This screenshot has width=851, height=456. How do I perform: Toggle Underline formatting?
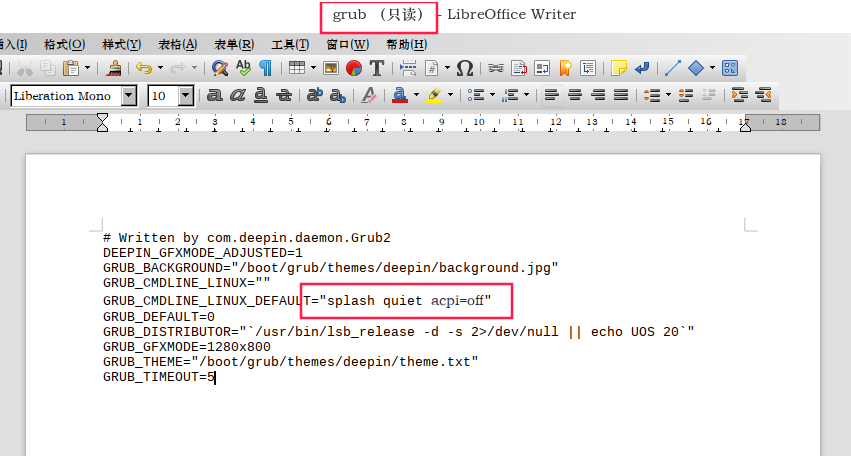[x=261, y=96]
